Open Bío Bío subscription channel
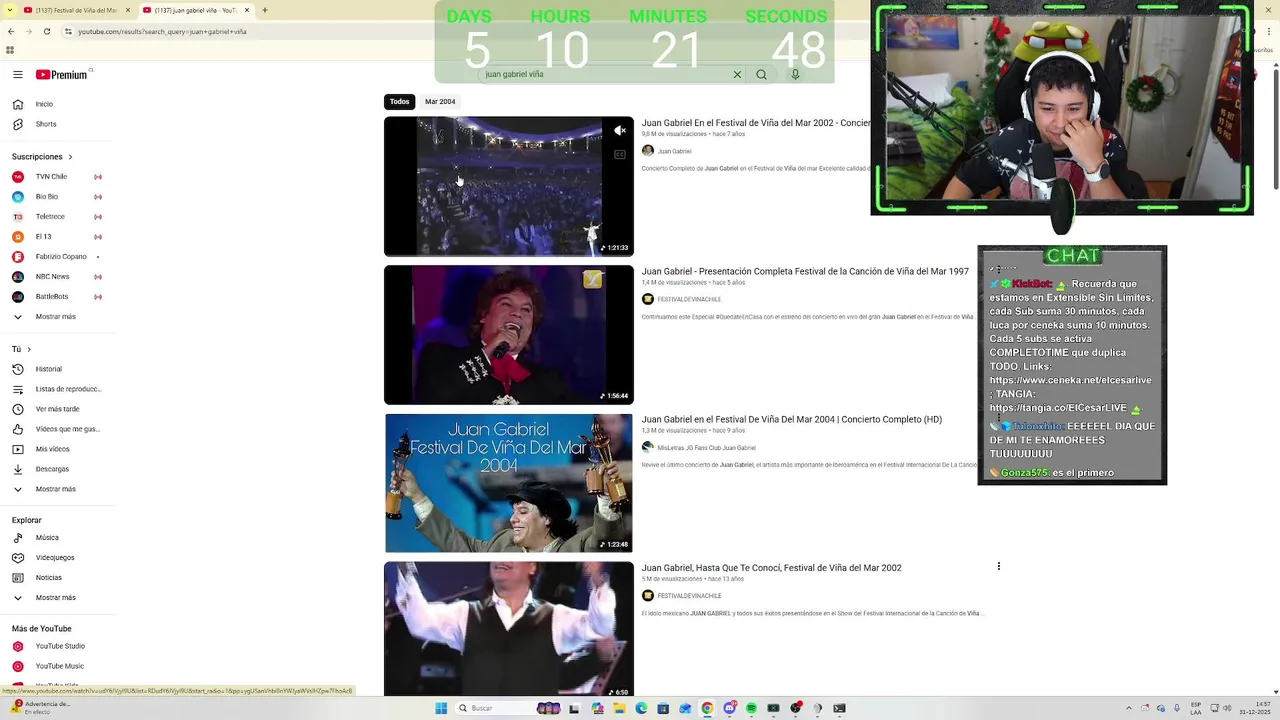 (47, 197)
